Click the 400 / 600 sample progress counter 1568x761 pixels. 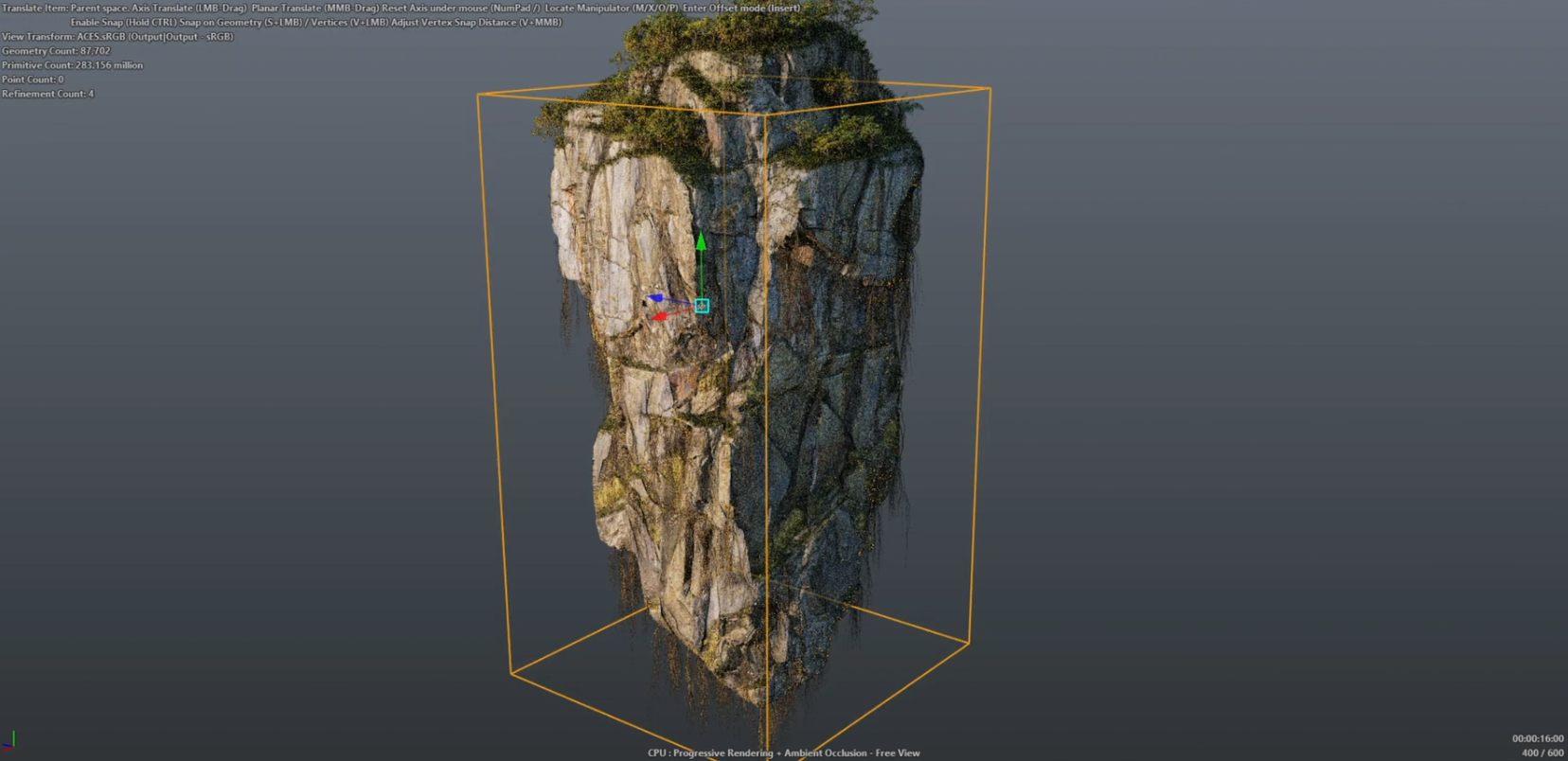1541,752
